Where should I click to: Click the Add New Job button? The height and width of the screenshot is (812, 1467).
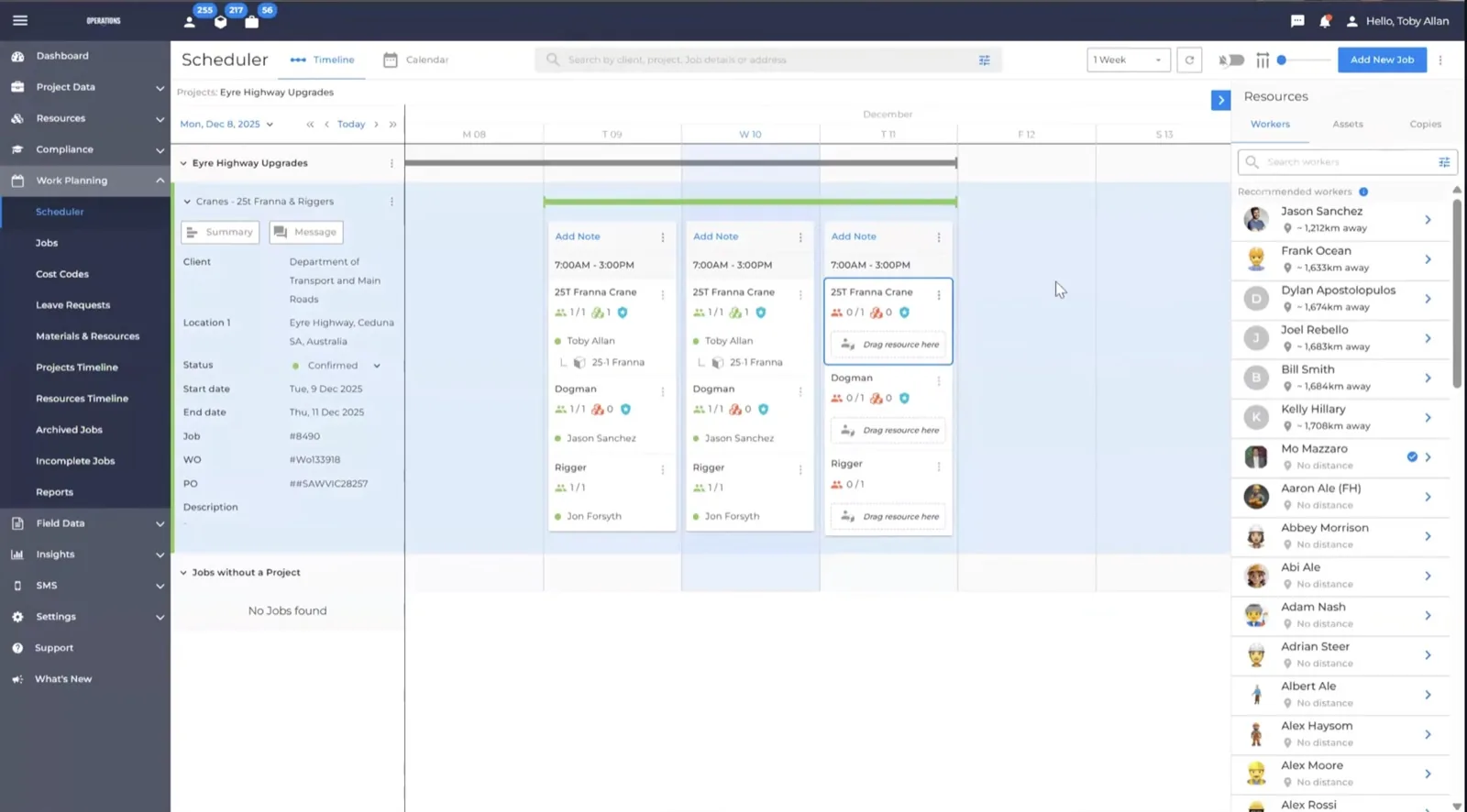click(x=1382, y=60)
